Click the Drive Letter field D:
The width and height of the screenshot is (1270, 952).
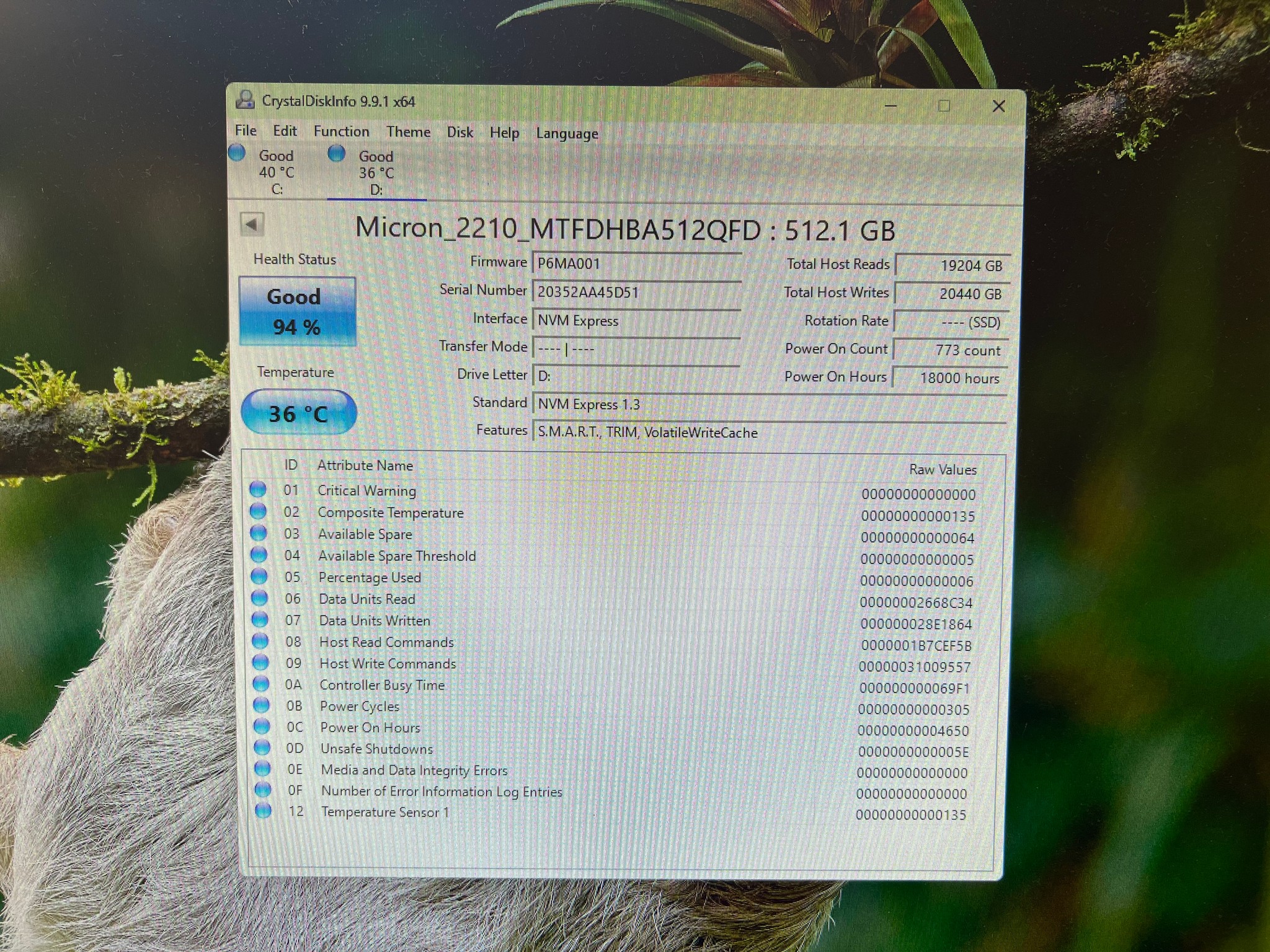[636, 376]
